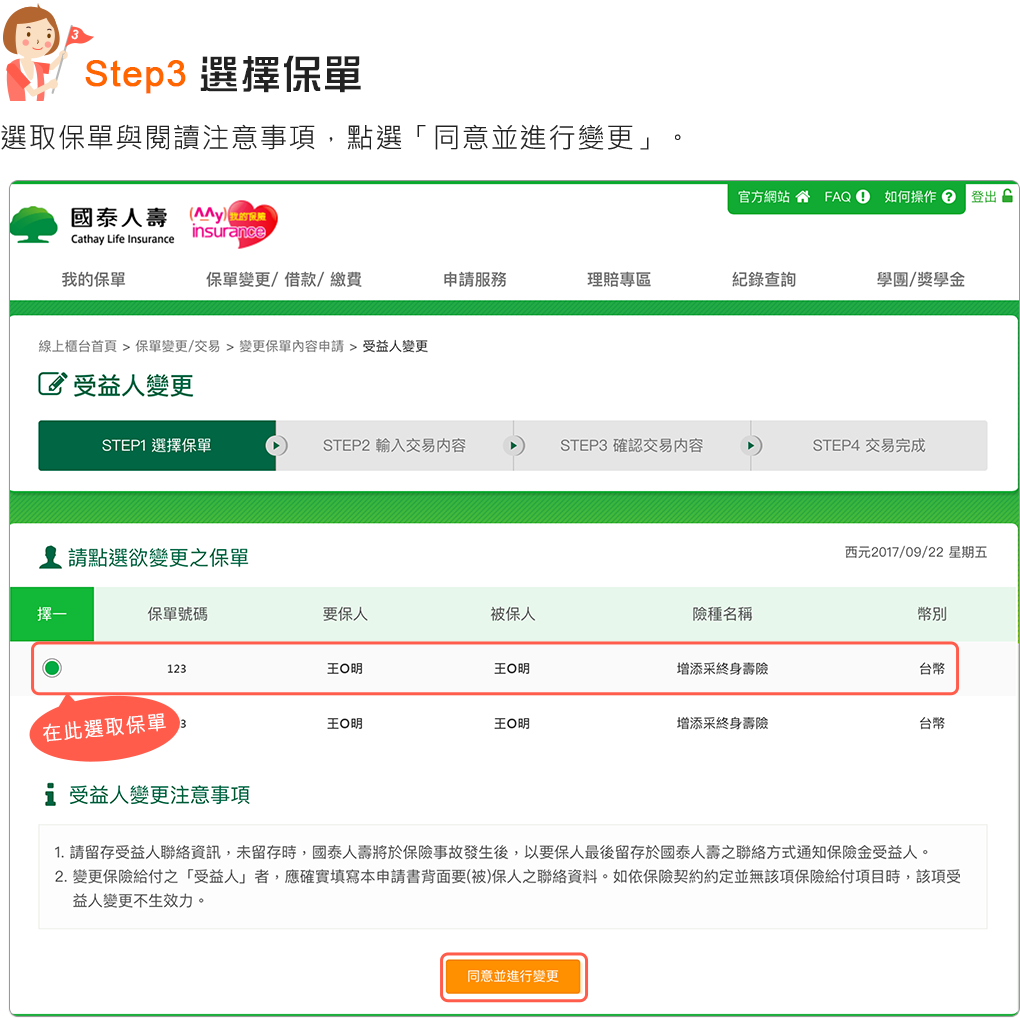1020x1018 pixels.
Task: Open the My Insurance heart logo
Action: click(234, 224)
